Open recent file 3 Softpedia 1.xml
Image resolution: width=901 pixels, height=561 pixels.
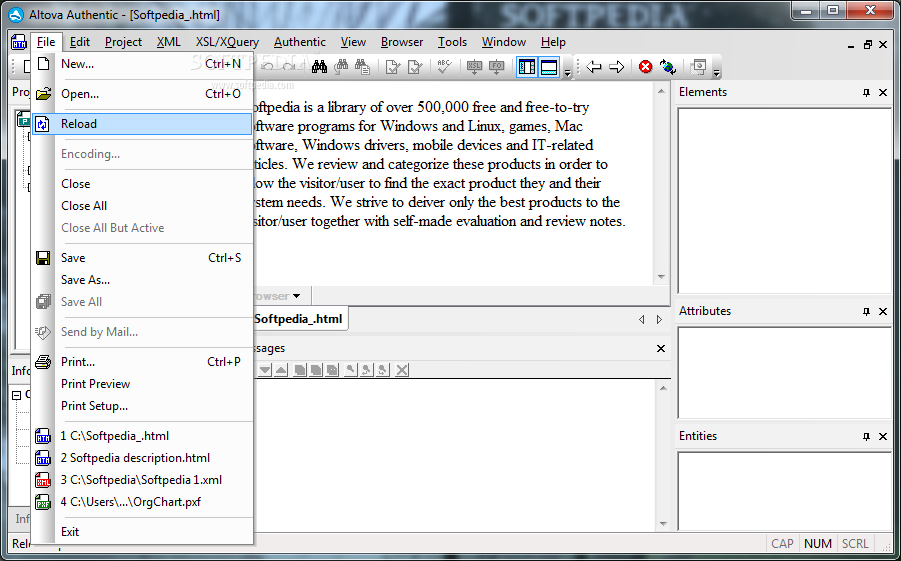point(142,480)
